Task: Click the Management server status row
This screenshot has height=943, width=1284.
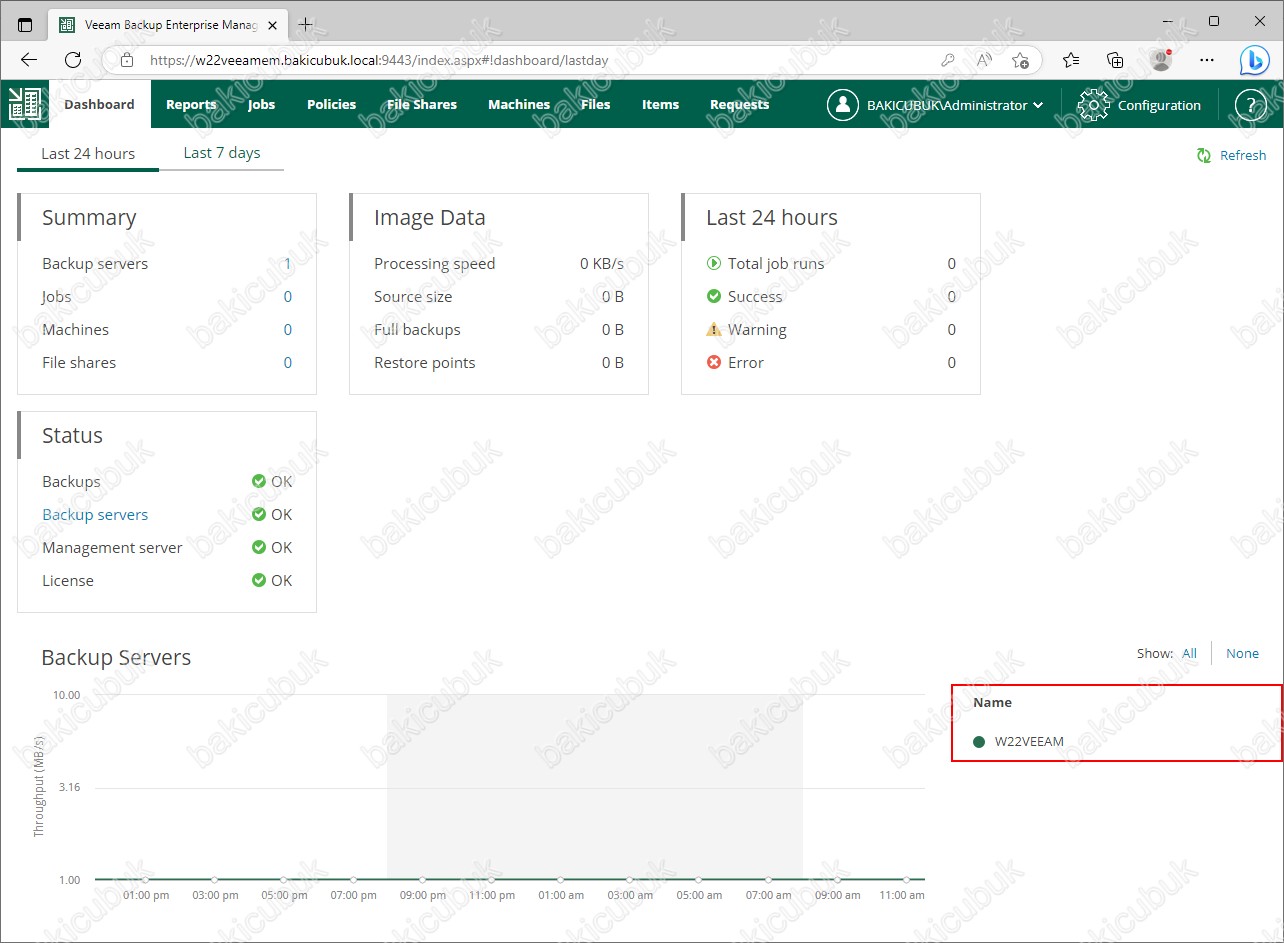Action: [167, 547]
